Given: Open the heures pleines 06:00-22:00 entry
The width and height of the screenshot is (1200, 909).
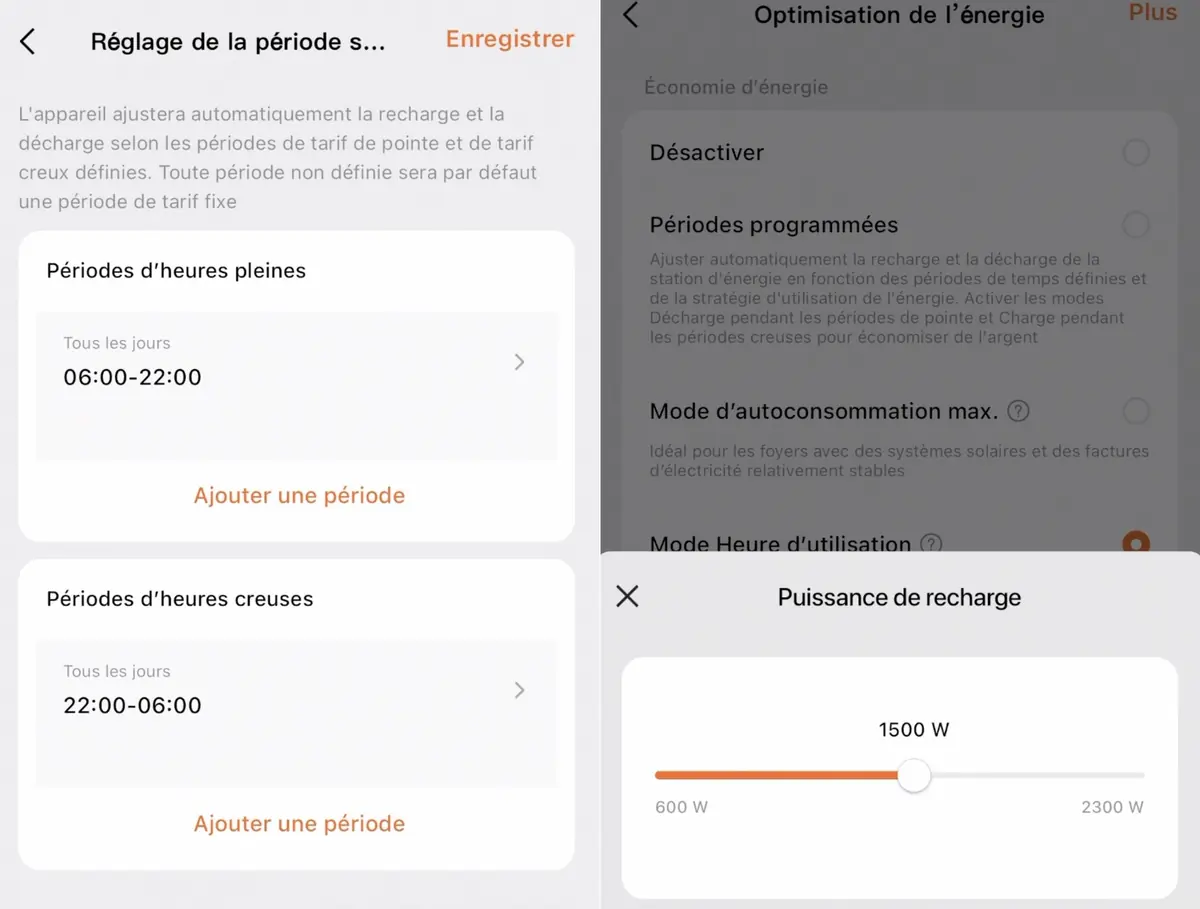Looking at the screenshot, I should pos(132,376).
